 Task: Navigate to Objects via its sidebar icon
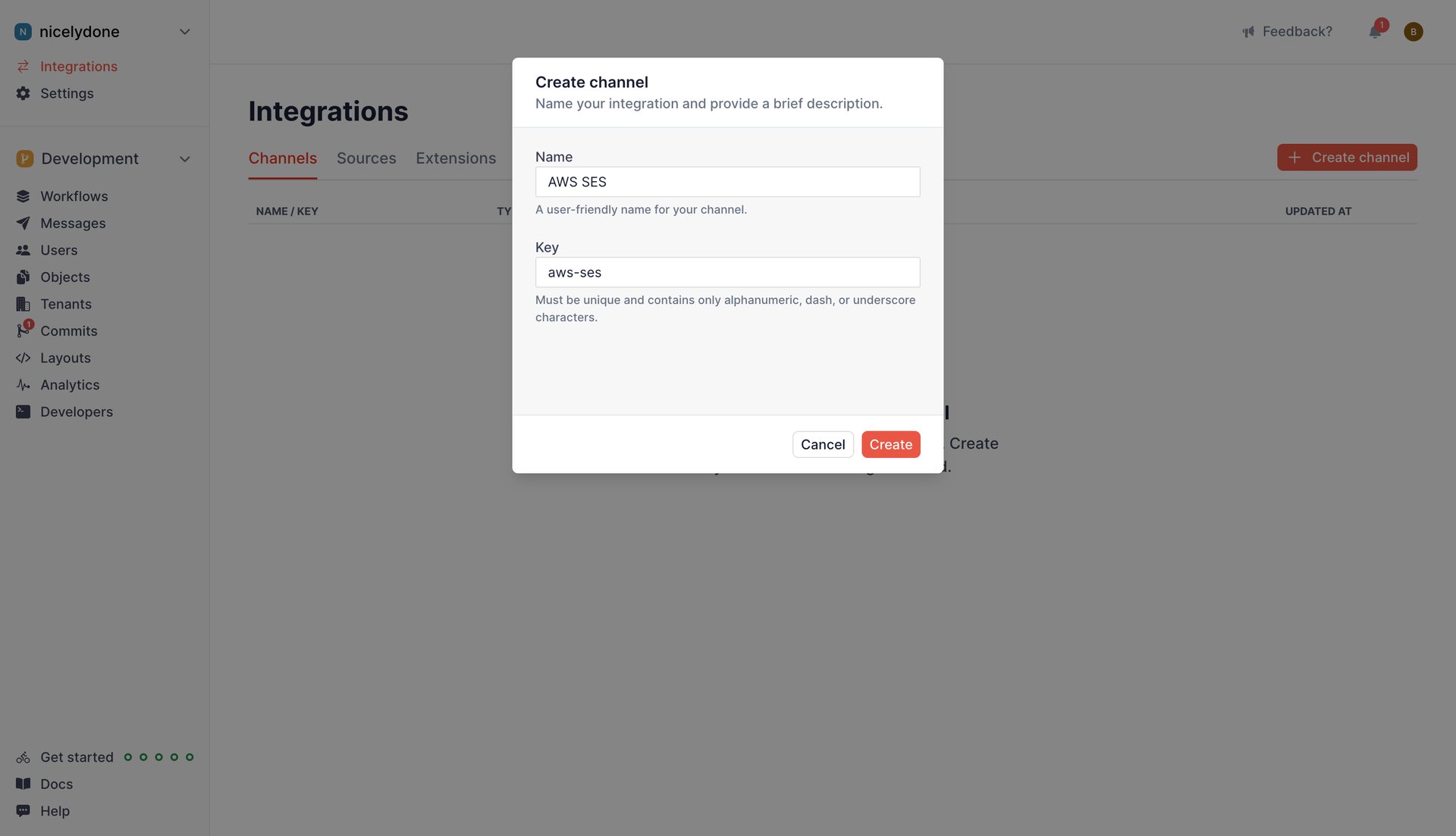23,277
